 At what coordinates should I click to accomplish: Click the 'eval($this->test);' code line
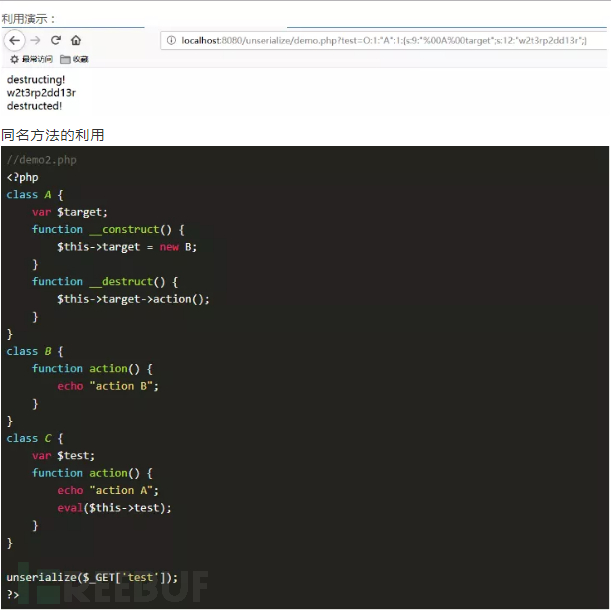click(115, 508)
